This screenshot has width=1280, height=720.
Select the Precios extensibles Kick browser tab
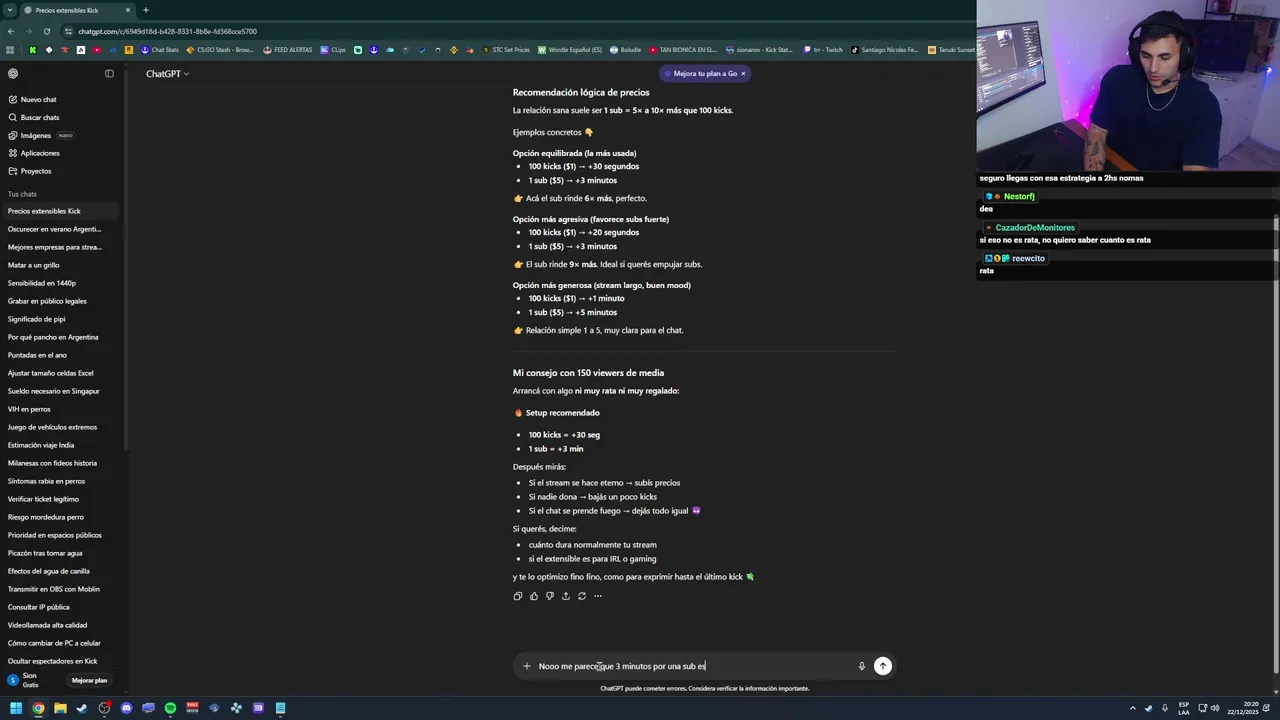76,10
